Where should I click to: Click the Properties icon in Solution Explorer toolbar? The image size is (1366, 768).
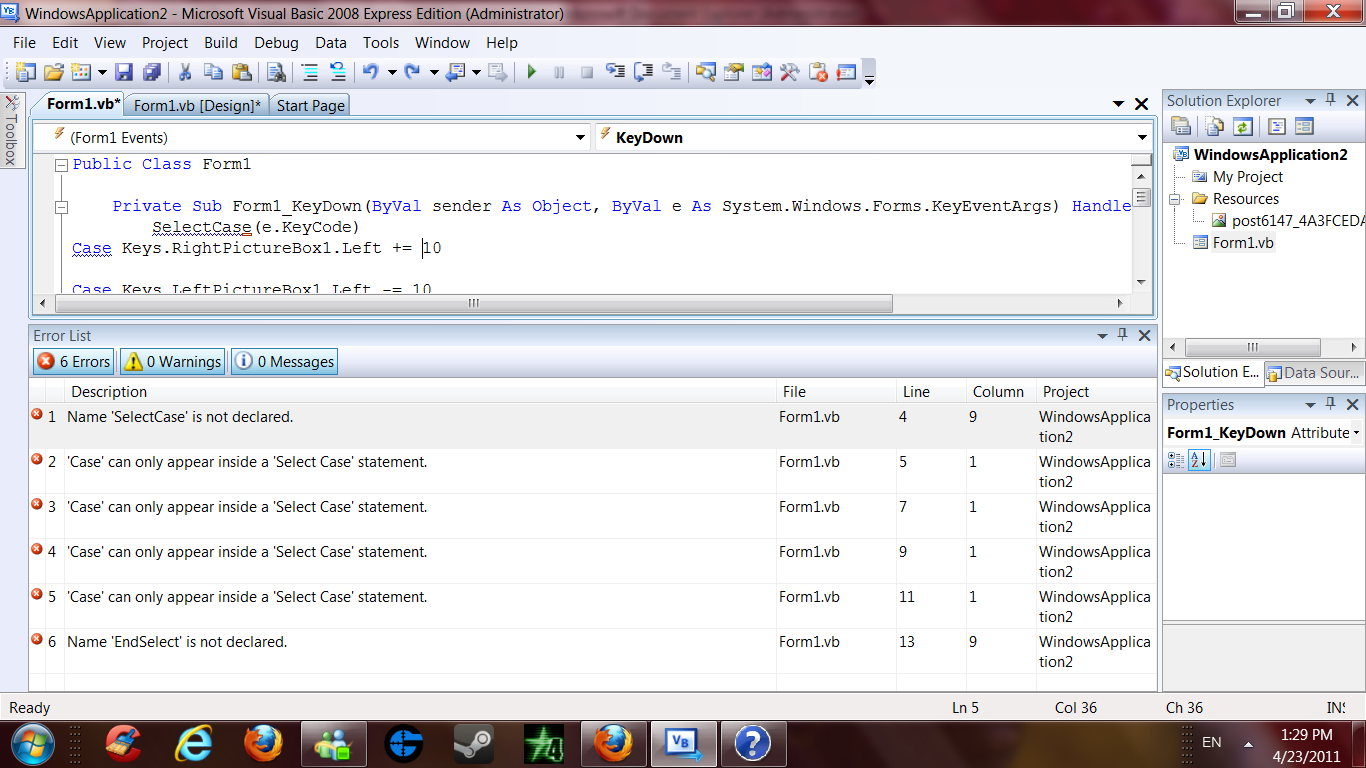pos(1181,126)
